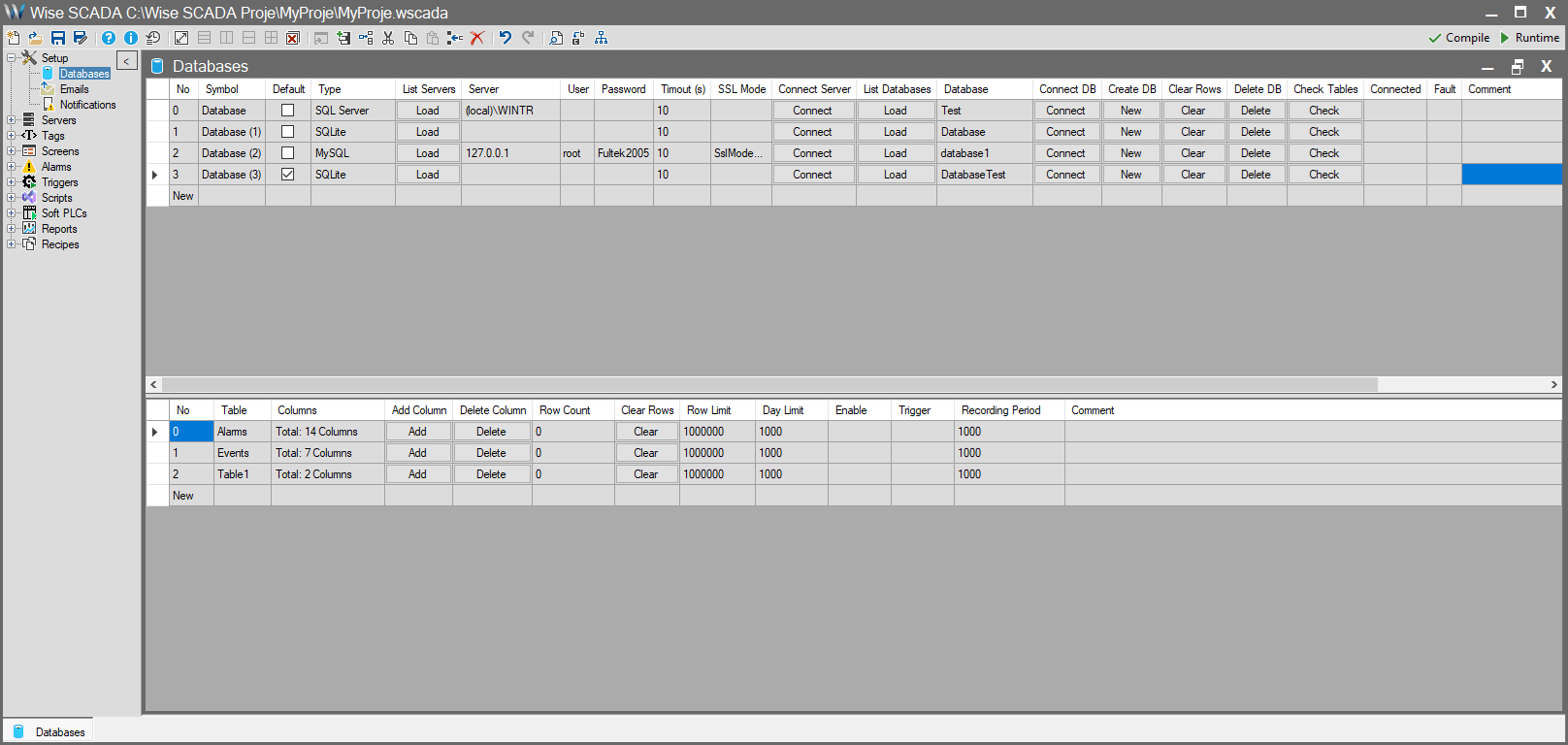1568x745 pixels.
Task: Click the Save project toolbar icon
Action: pos(58,38)
